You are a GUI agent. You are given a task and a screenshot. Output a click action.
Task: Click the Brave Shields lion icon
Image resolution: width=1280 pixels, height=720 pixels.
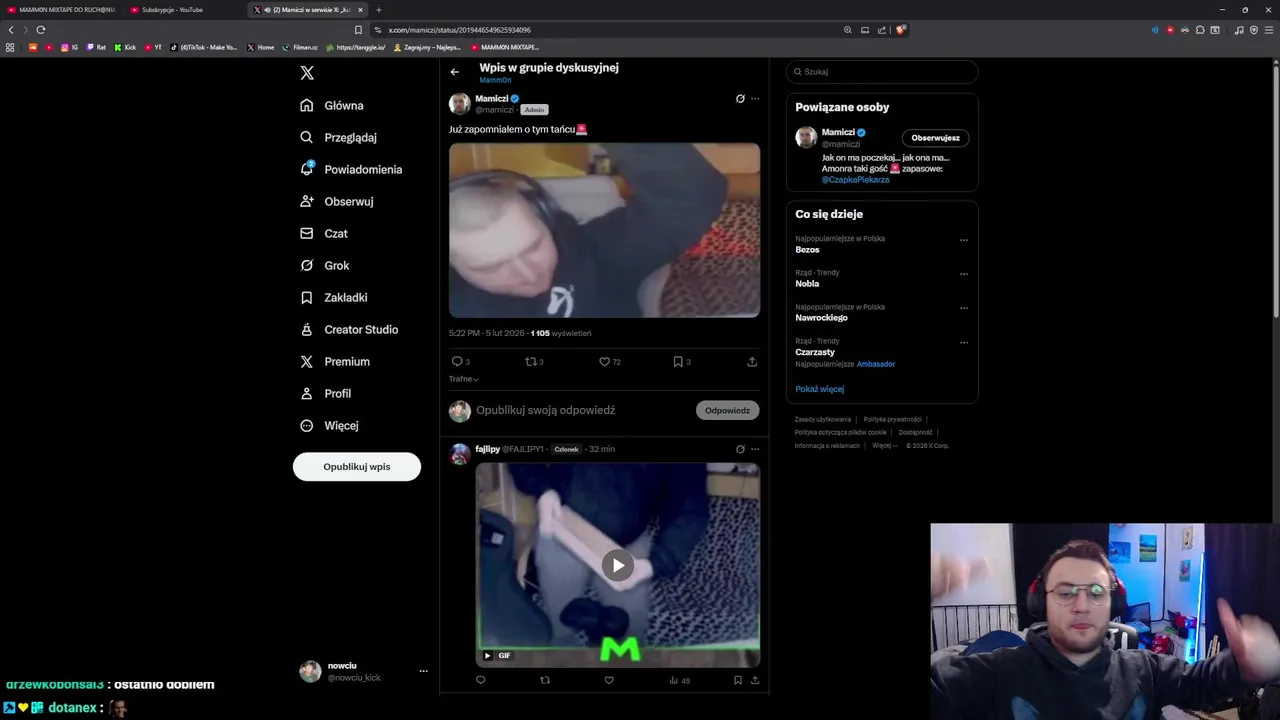[x=900, y=30]
